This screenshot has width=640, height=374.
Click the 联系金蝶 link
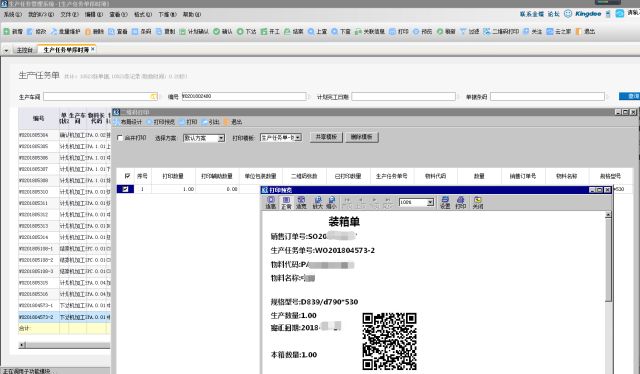531,14
